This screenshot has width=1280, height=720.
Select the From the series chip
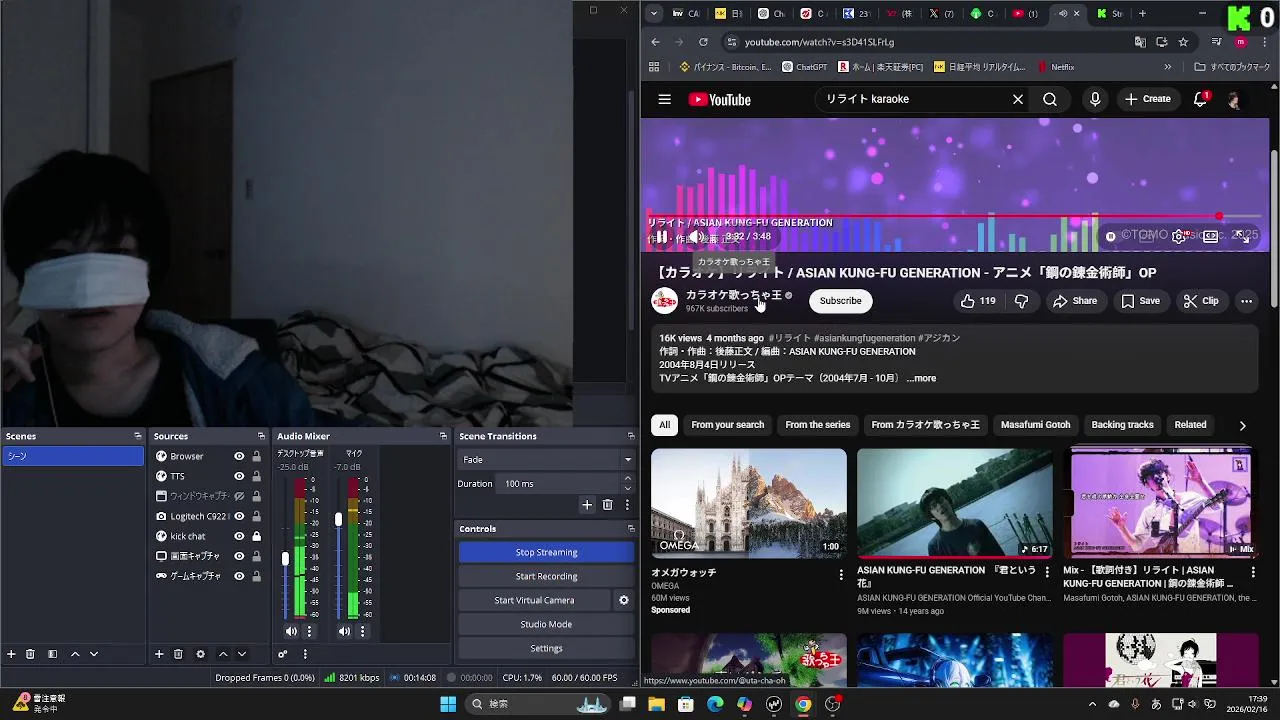817,425
